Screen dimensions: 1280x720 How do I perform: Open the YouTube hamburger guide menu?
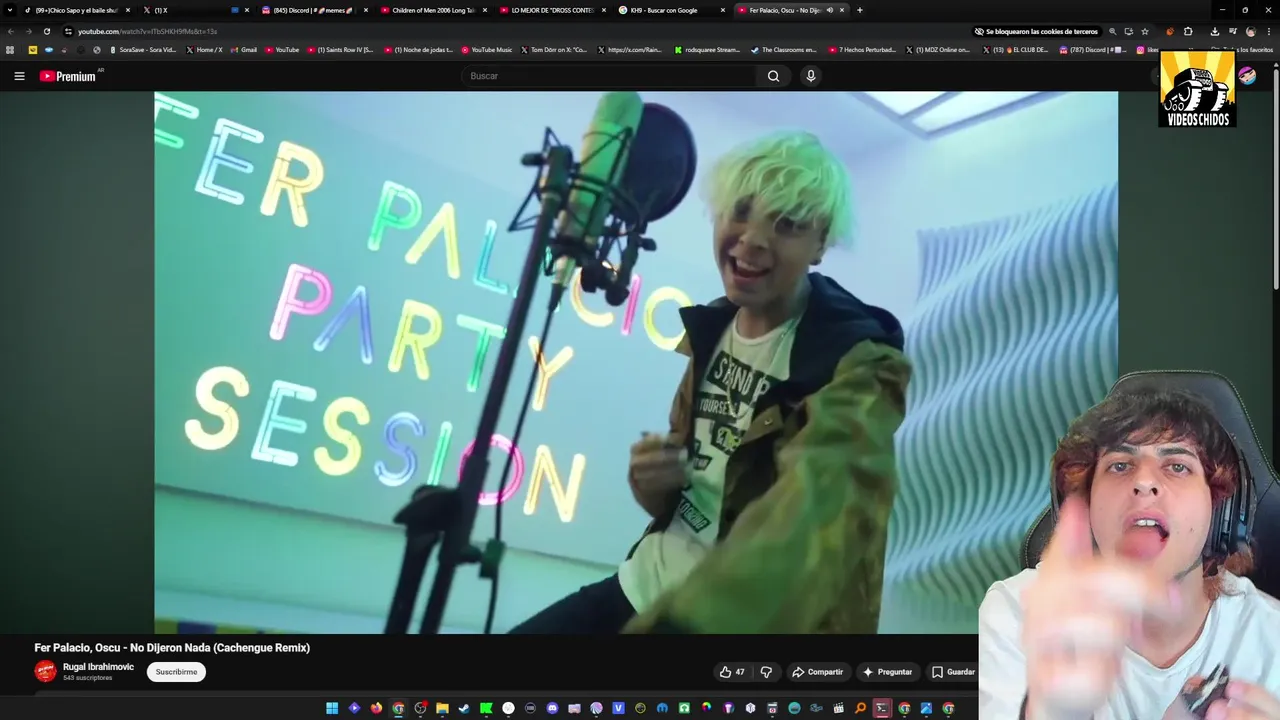point(19,76)
